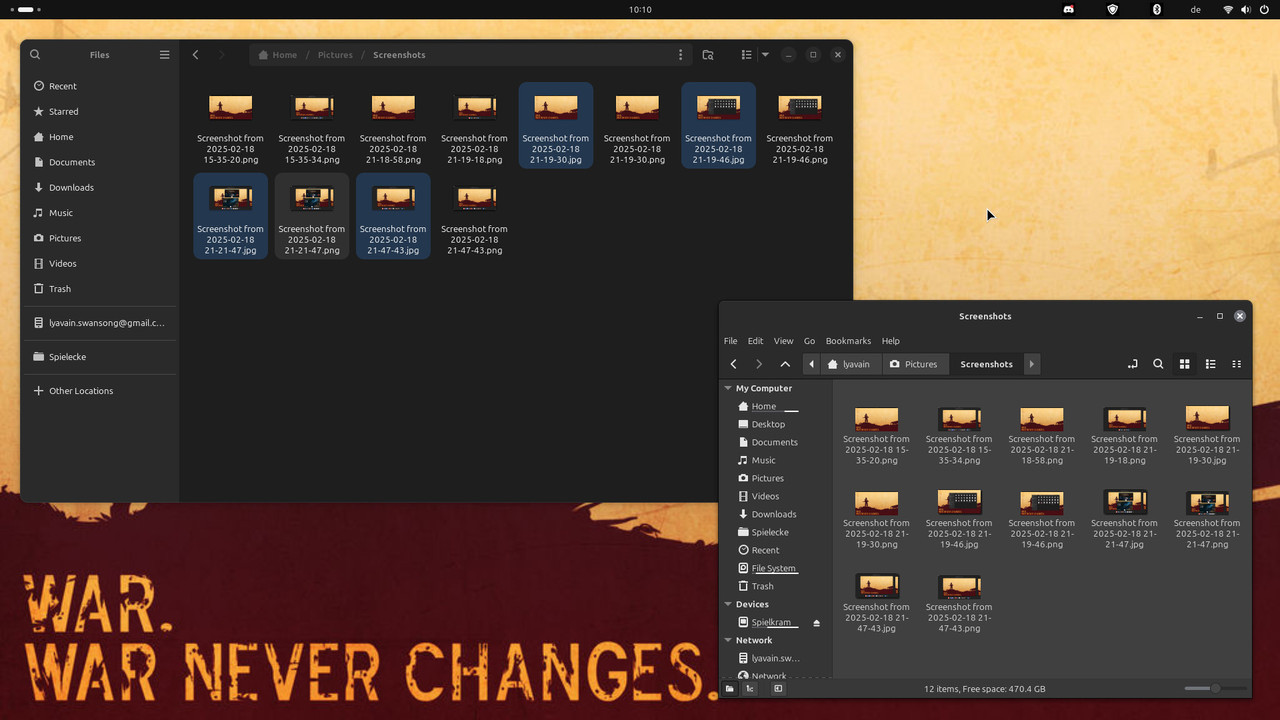Select Screenshot 21-21-47.jpg in Screenshots window
1280x720 pixels.
pyautogui.click(x=1124, y=519)
